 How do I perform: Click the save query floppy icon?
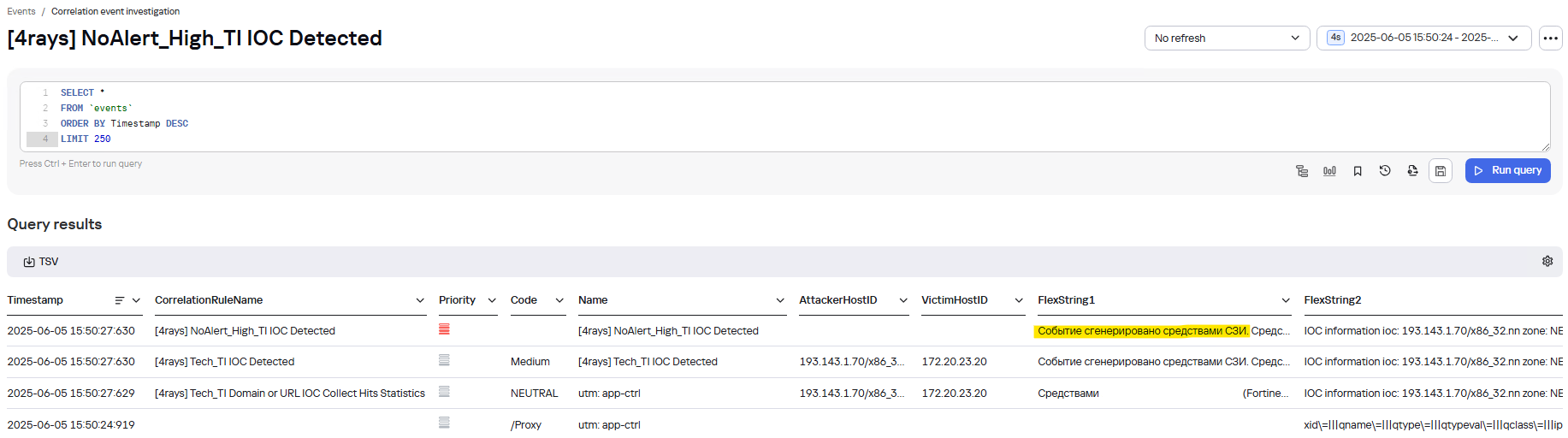[1441, 171]
